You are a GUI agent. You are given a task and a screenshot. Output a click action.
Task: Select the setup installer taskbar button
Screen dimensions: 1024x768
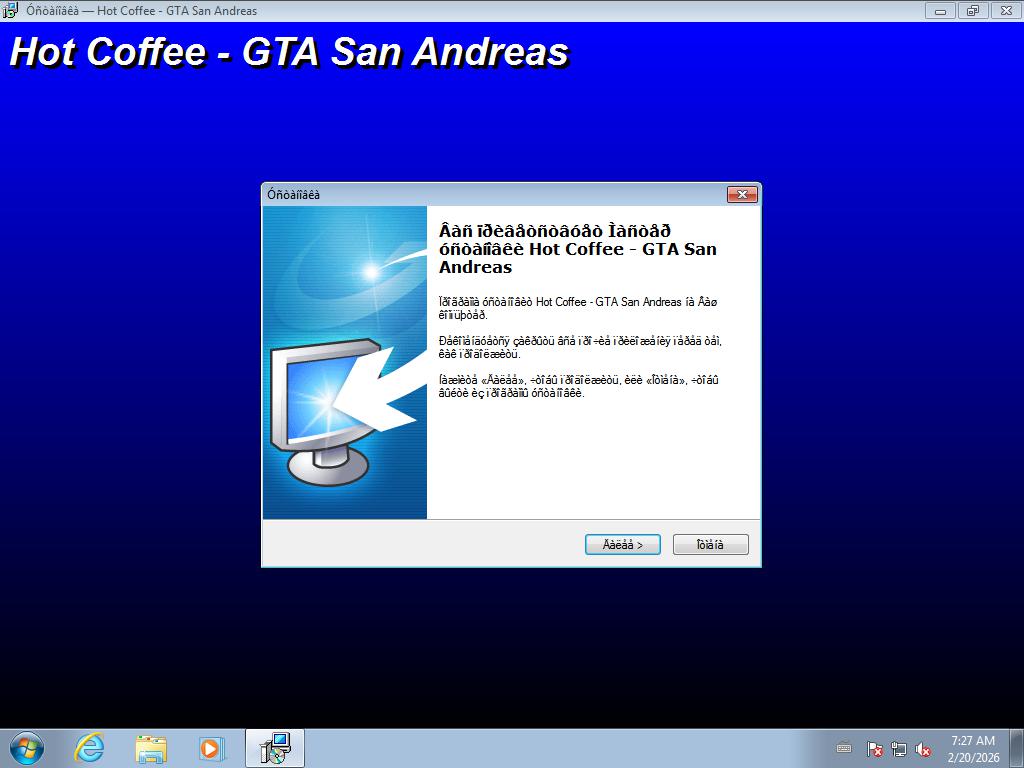coord(274,748)
